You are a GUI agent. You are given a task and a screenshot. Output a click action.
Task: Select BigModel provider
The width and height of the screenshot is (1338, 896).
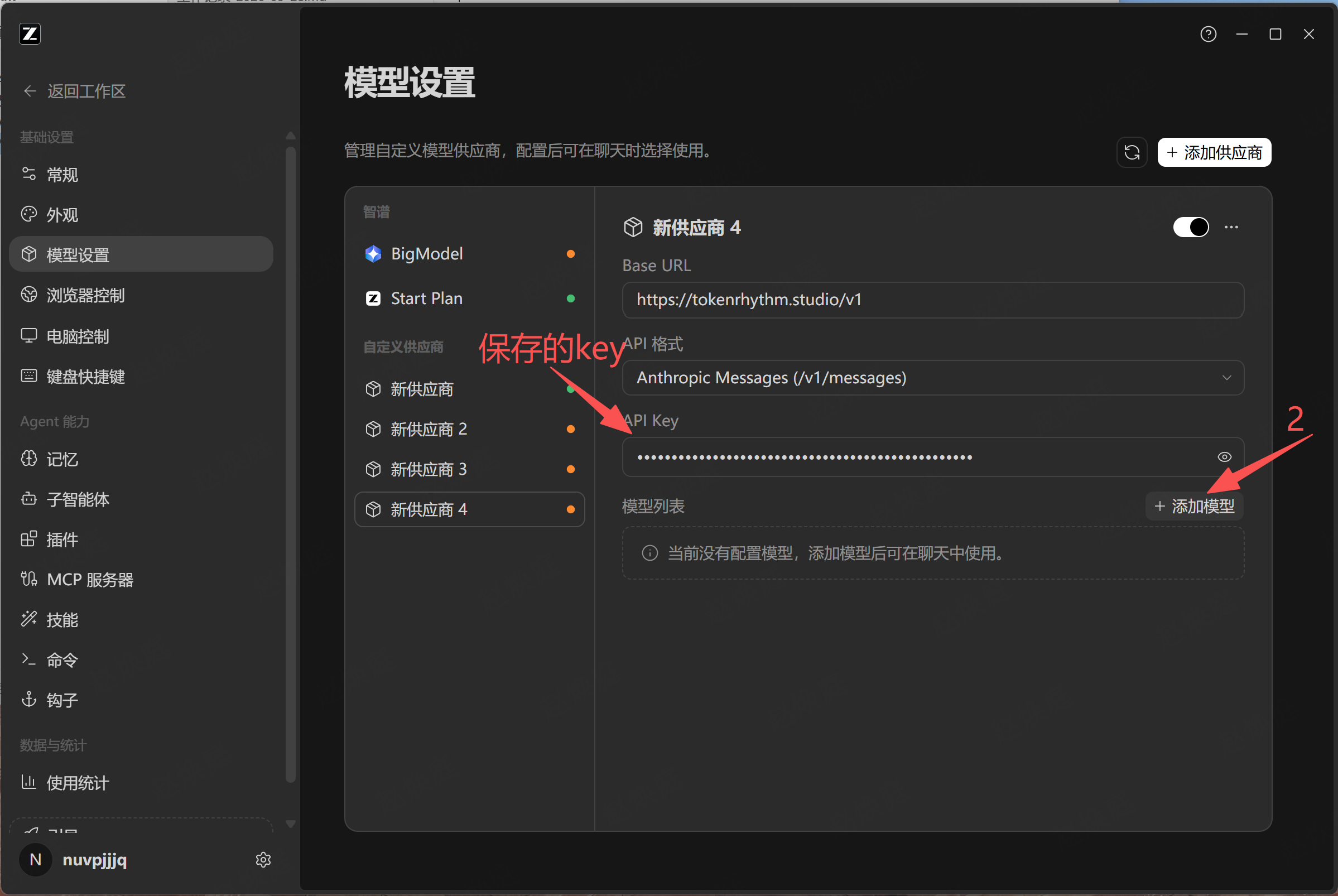[469, 254]
